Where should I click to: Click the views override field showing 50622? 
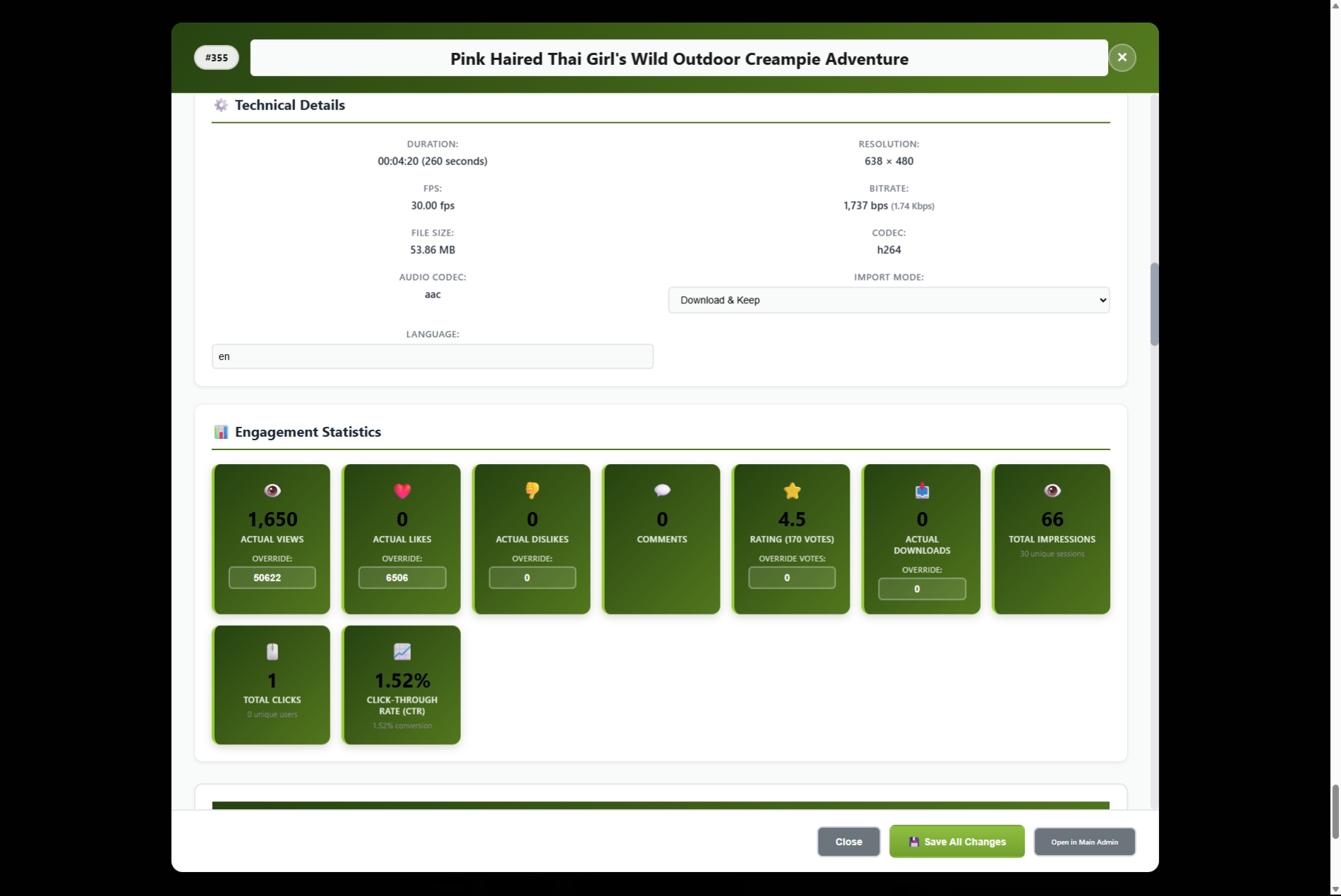271,577
